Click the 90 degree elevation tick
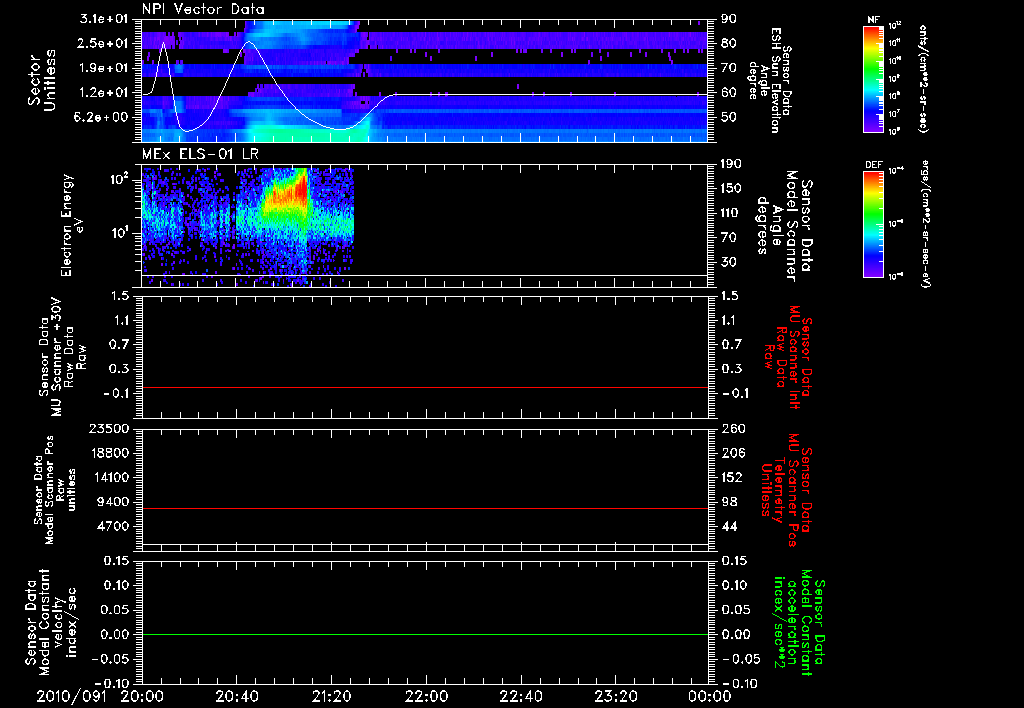Screen dimensions: 1024x708 click(729, 19)
